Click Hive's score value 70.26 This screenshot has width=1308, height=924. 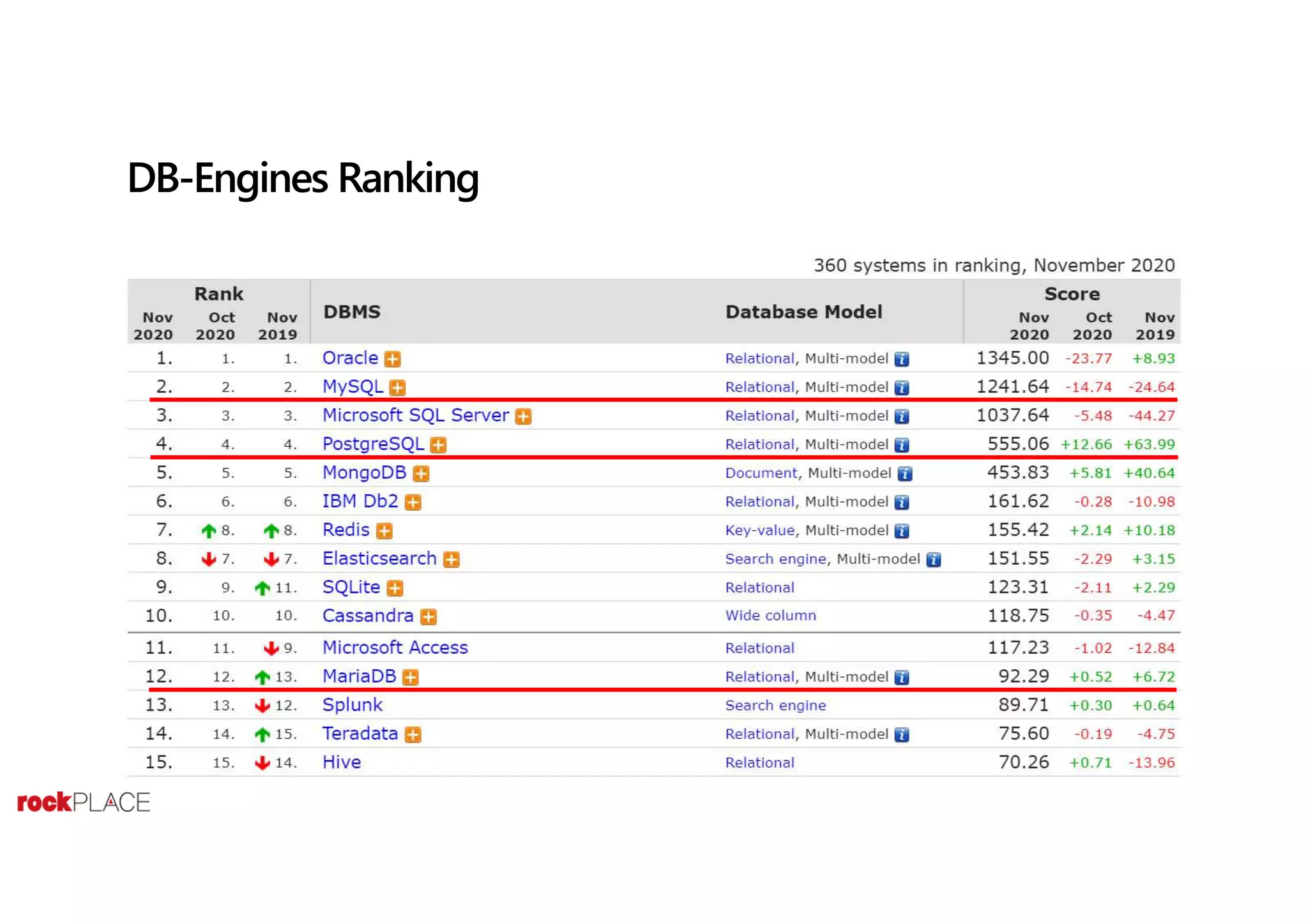point(1024,762)
